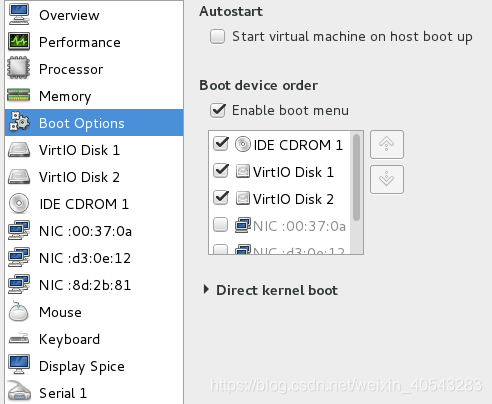Click the Overview monitor icon
492x404 pixels.
point(19,14)
